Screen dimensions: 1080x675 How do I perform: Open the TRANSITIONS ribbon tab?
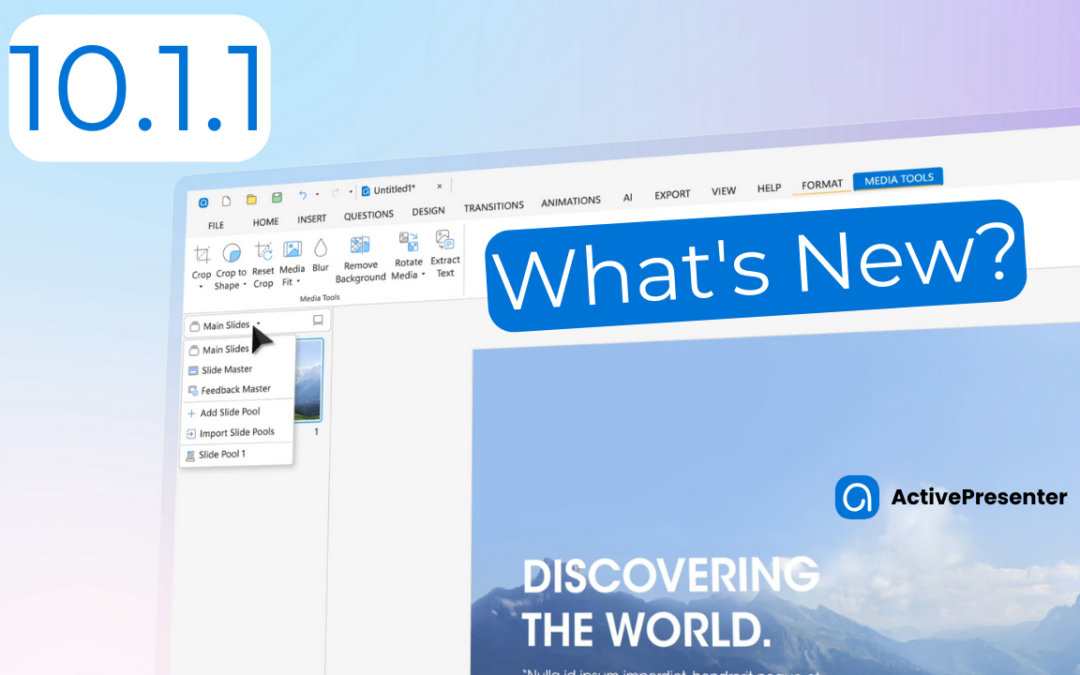pos(493,207)
